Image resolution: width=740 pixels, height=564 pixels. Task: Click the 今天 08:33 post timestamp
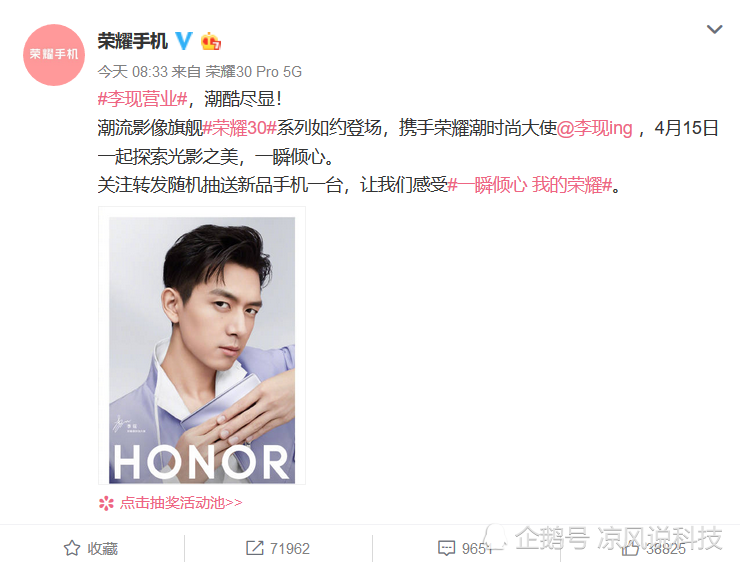(133, 72)
